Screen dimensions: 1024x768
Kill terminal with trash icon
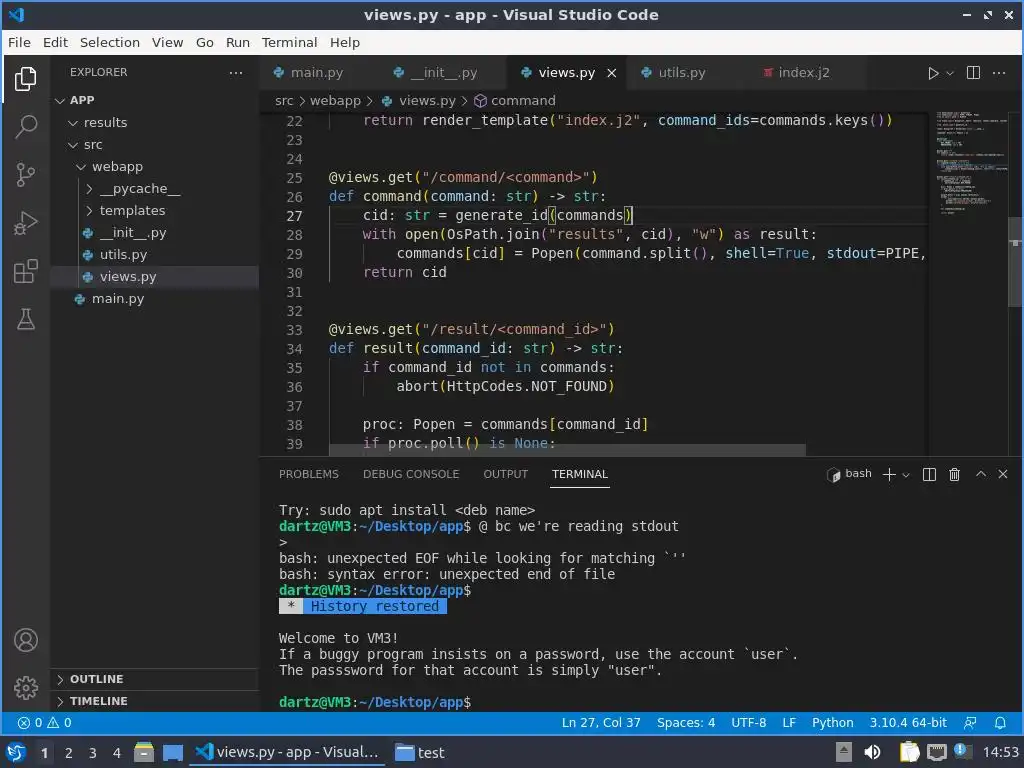(x=955, y=475)
